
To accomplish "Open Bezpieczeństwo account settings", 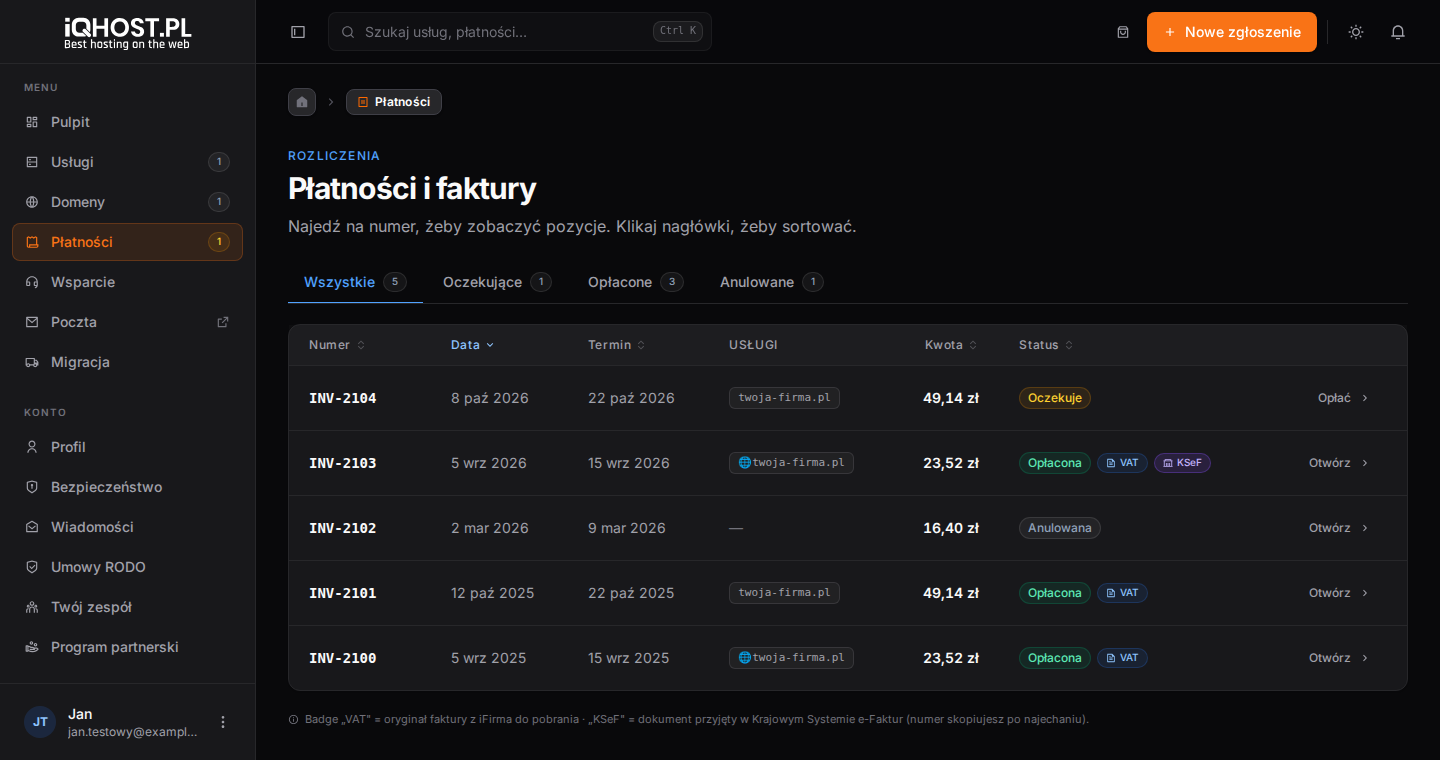I will [x=127, y=487].
